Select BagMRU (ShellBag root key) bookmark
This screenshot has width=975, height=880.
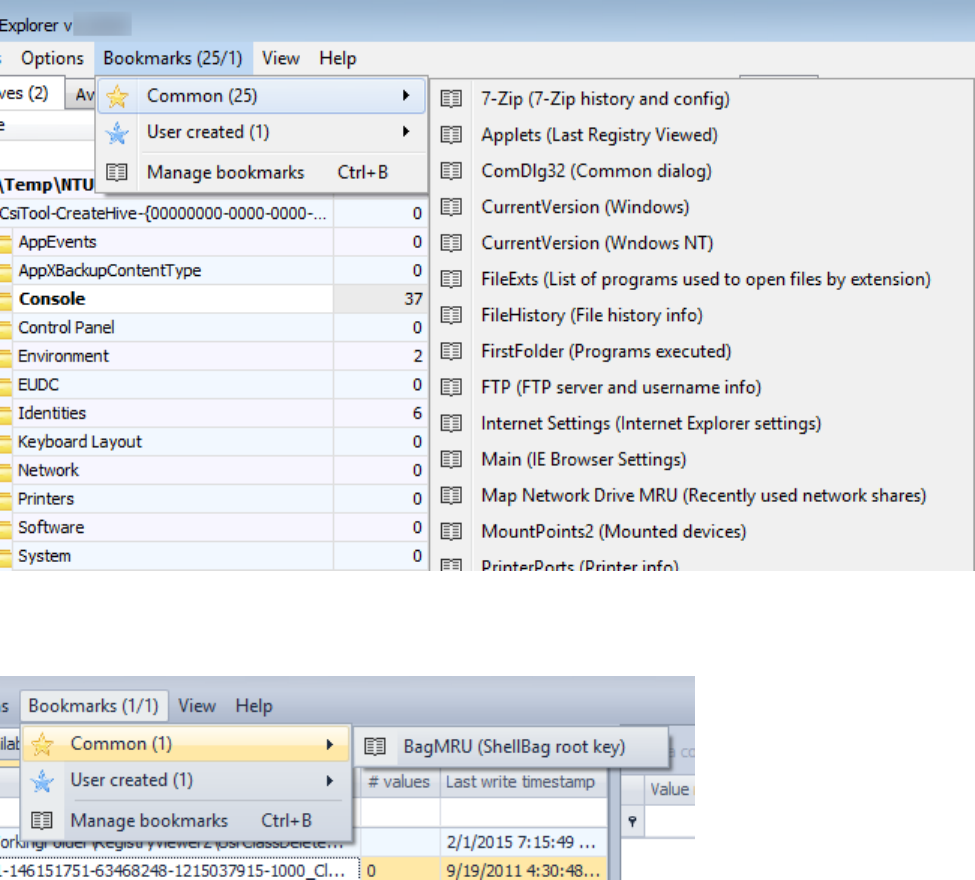[514, 746]
